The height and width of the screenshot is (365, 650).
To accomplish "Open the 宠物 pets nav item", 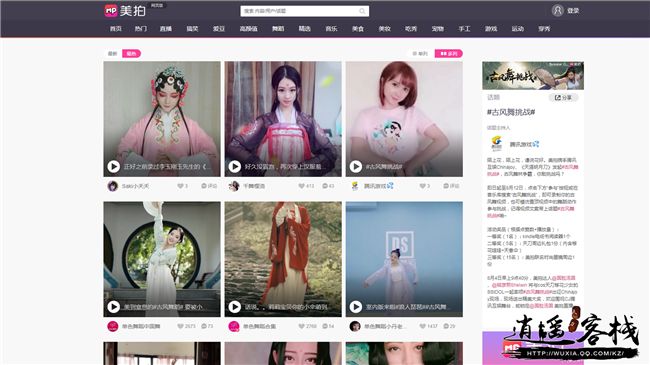I will click(437, 29).
